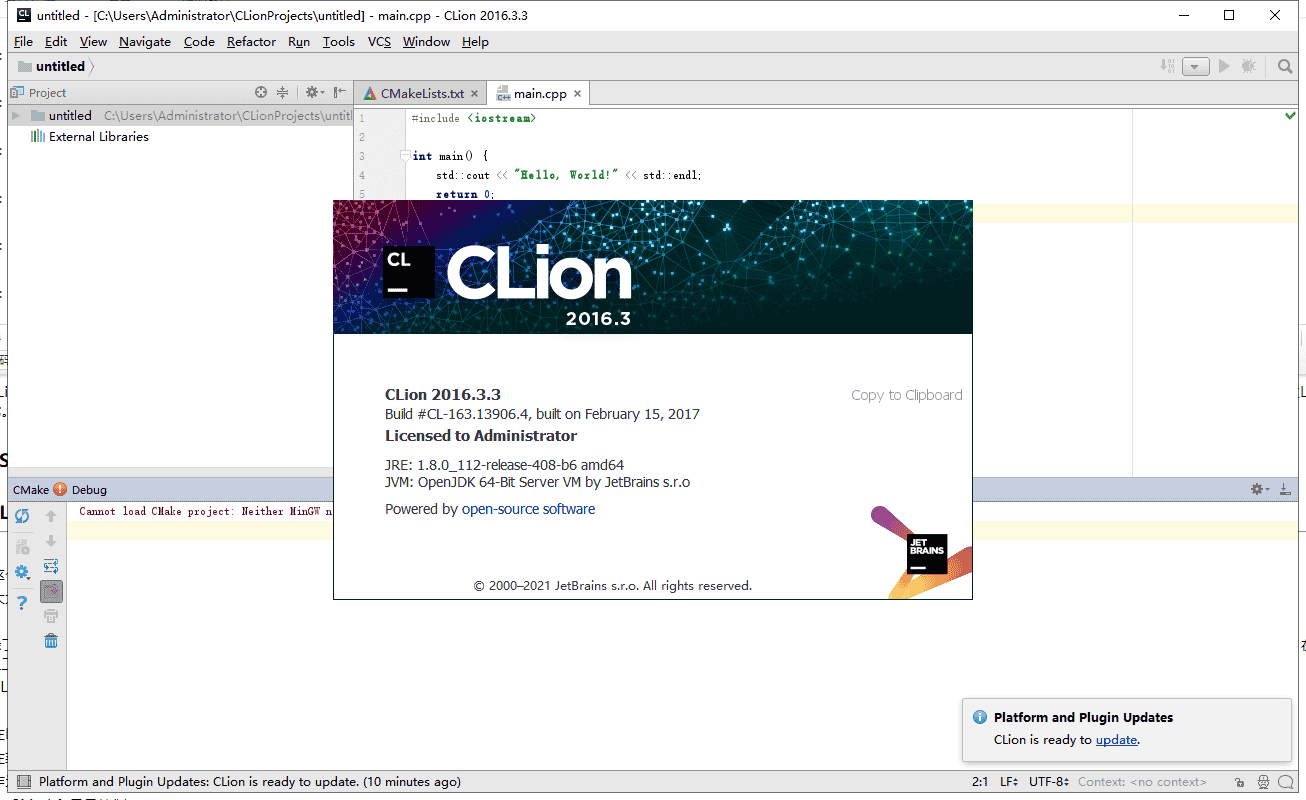Open the Refactor menu
The image size is (1306, 800).
[250, 41]
